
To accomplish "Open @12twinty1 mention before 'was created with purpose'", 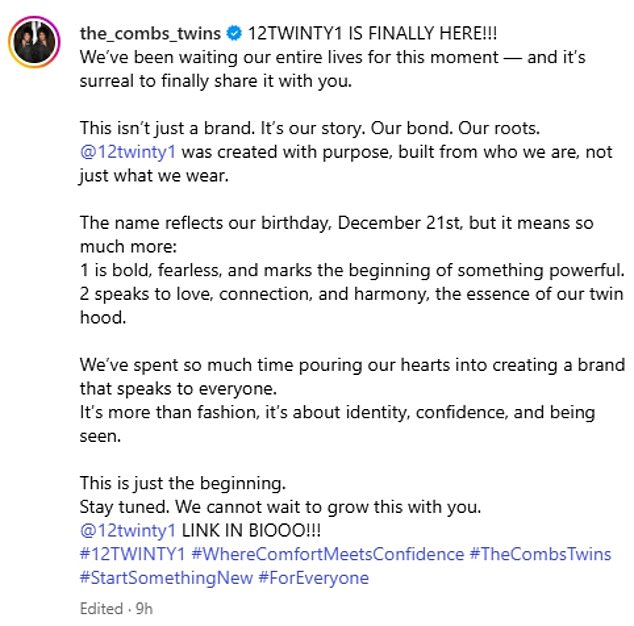I will 128,152.
